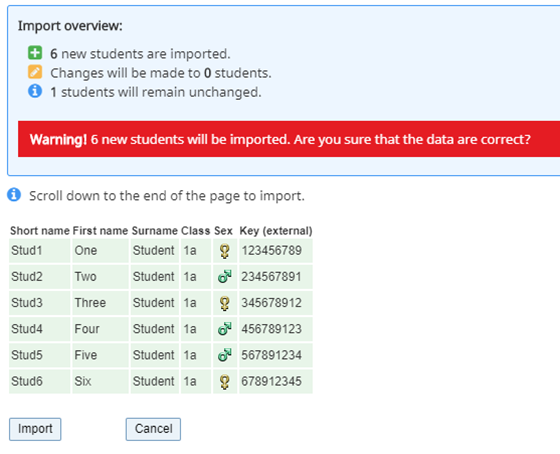Click the Key (external) column header
560x454 pixels.
[x=276, y=231]
